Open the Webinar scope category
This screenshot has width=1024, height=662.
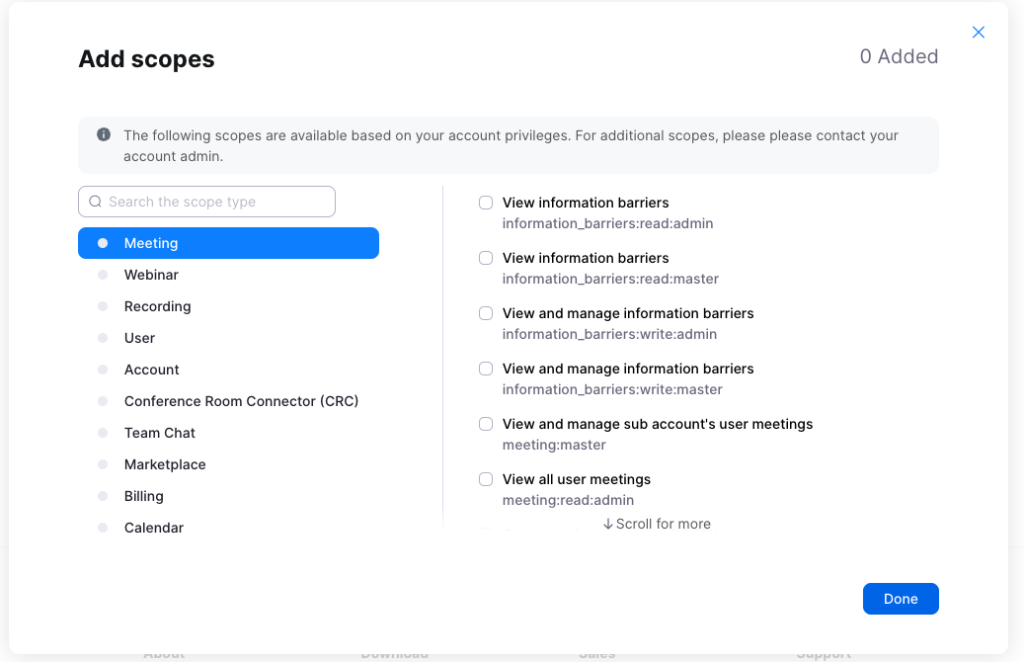[x=151, y=275]
